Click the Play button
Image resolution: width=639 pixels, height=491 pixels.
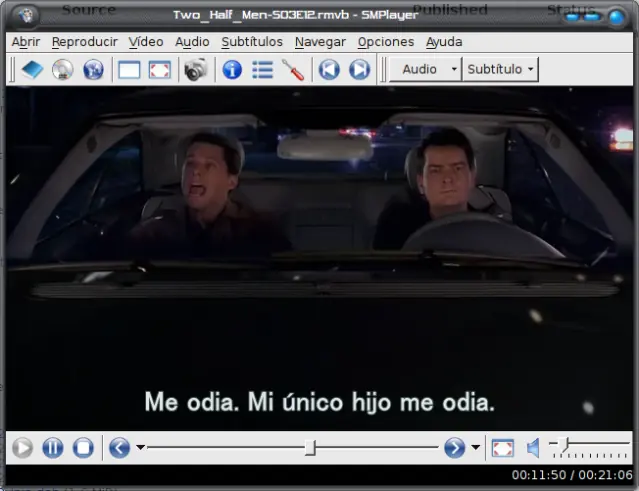click(22, 448)
